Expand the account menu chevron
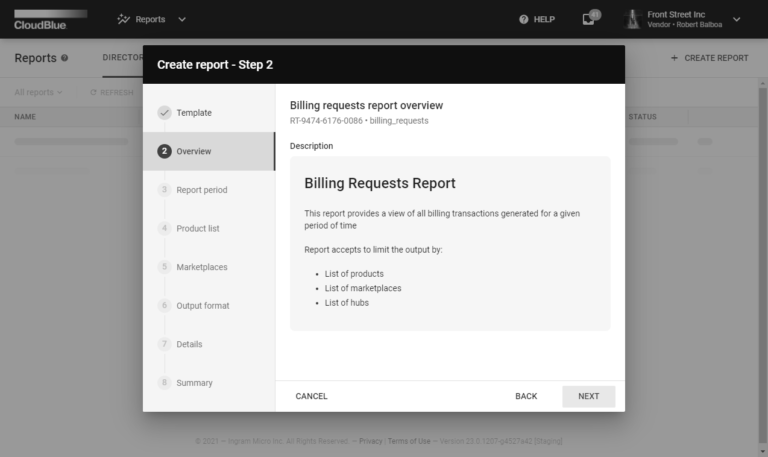 736,19
